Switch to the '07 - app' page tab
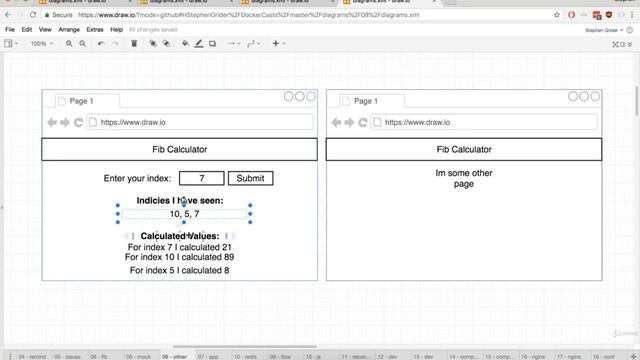The image size is (640, 360). click(208, 356)
